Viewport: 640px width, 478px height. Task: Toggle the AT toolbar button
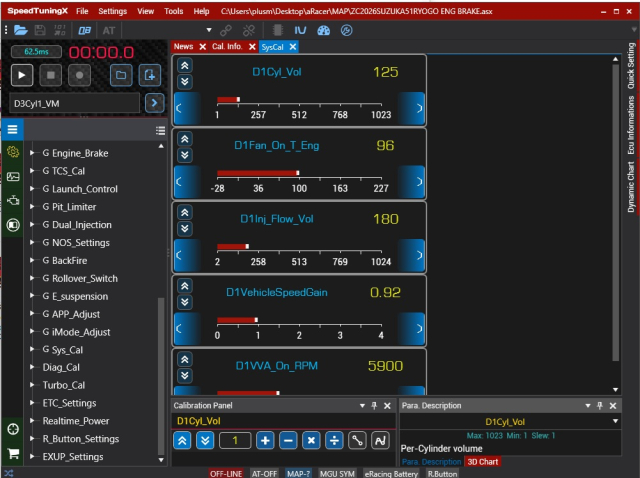click(x=109, y=30)
